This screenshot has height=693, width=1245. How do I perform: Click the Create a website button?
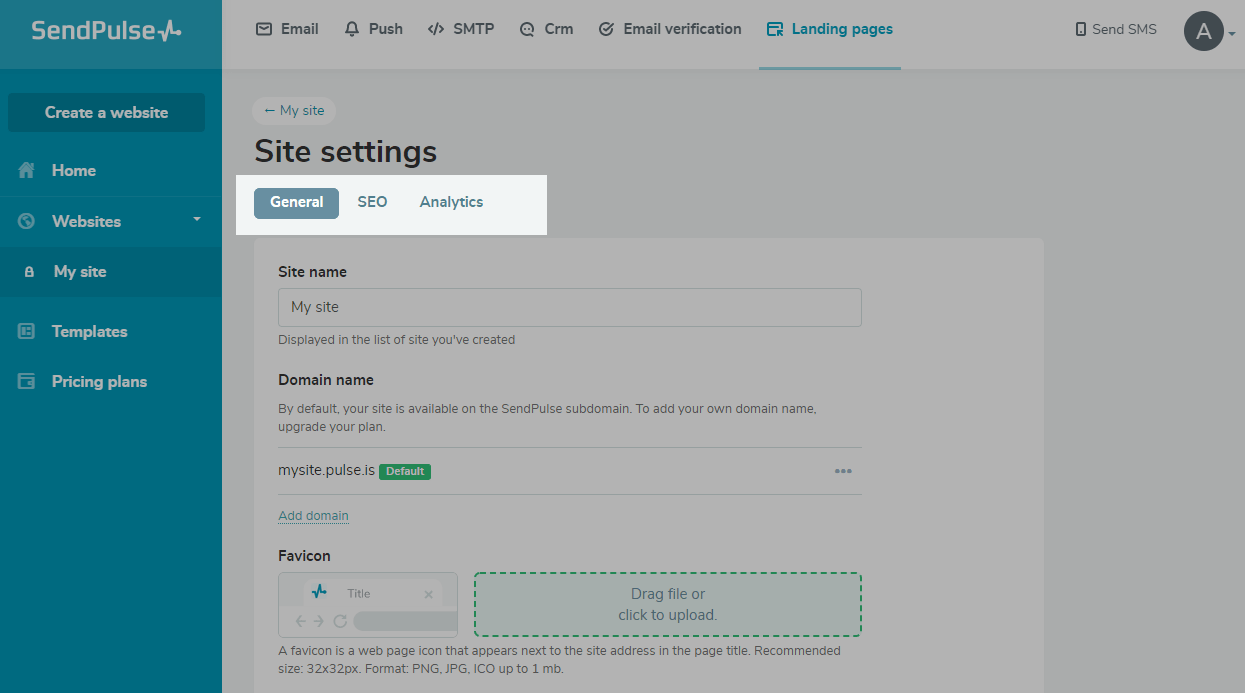pyautogui.click(x=106, y=112)
